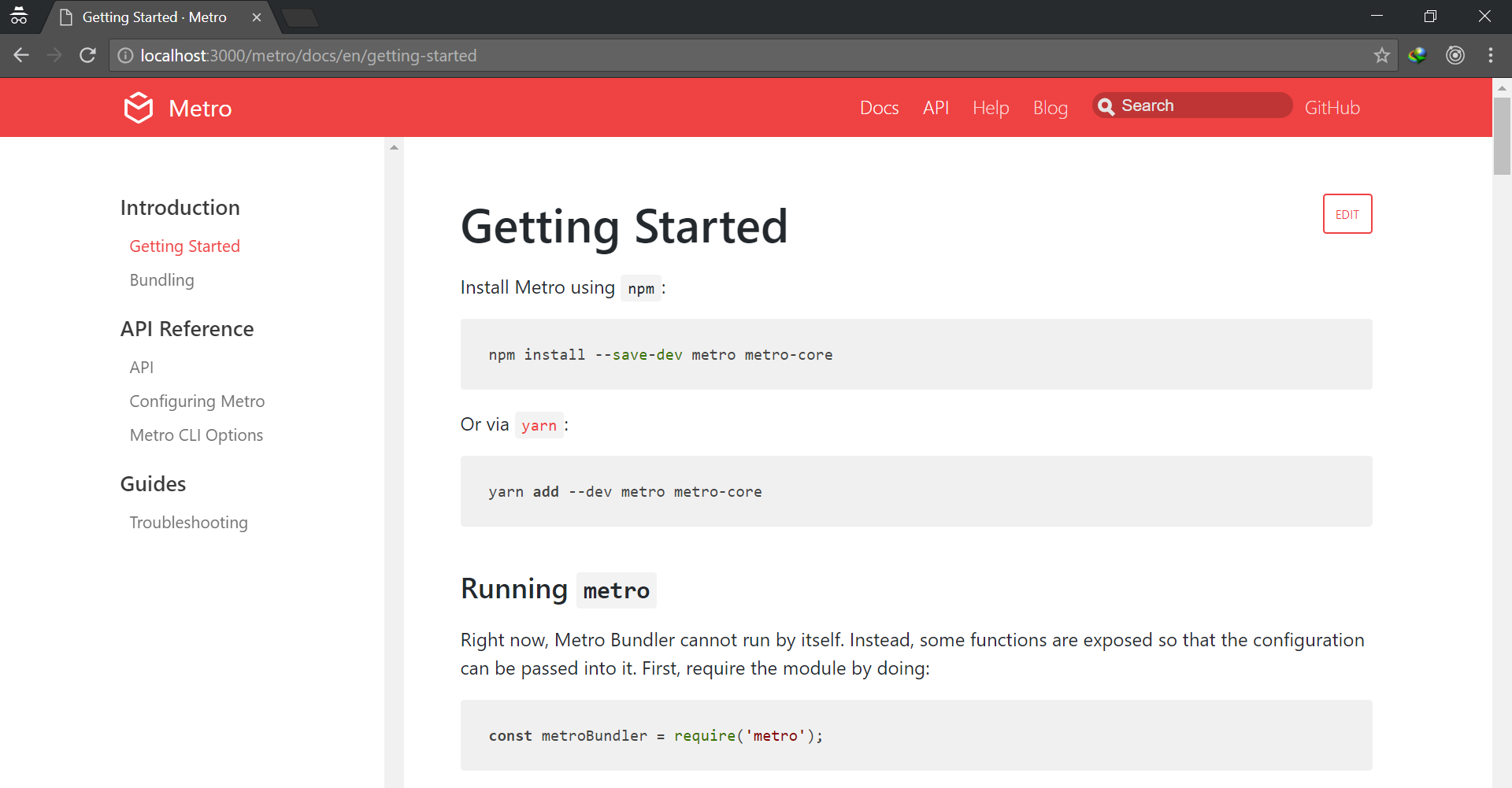This screenshot has width=1512, height=788.
Task: Click the Metro hexagon logo icon
Action: point(139,108)
